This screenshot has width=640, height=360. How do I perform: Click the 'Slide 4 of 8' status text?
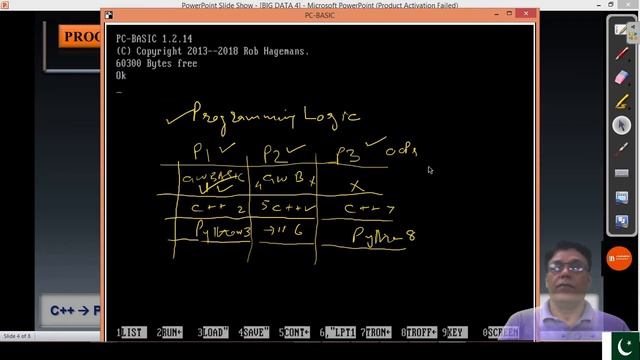point(17,336)
